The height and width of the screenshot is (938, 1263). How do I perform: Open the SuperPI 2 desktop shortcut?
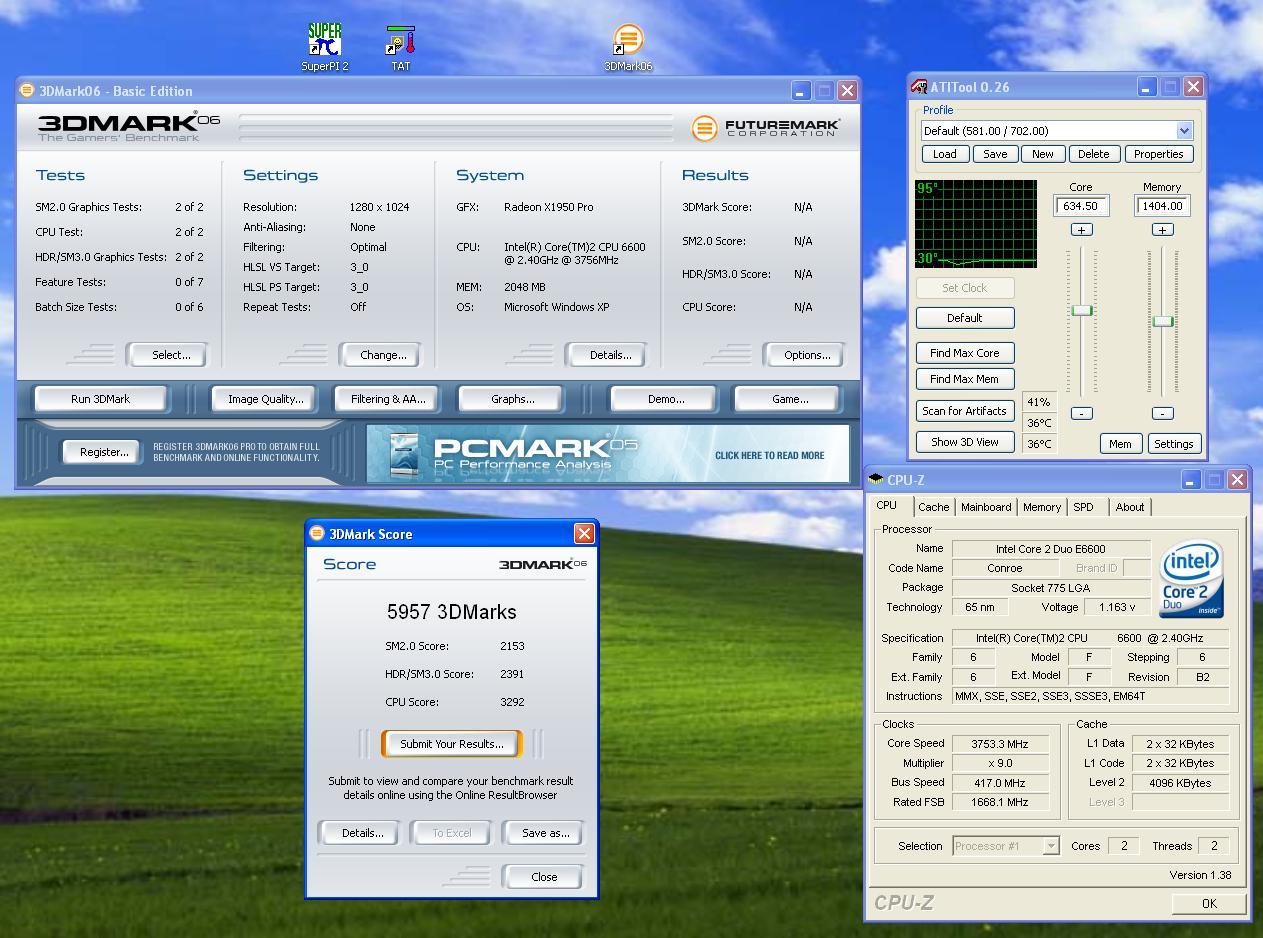[325, 47]
